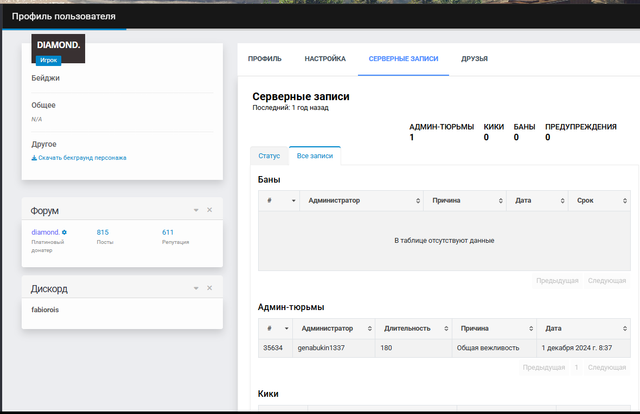
Task: Sort Баны table by Срок column
Action: click(599, 200)
